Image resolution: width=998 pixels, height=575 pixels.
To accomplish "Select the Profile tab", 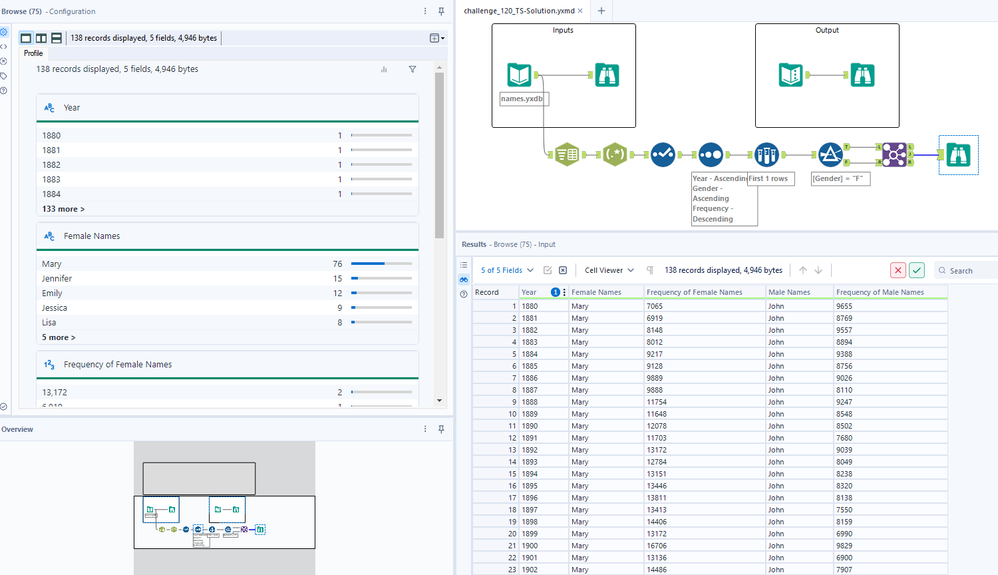I will click(x=33, y=53).
